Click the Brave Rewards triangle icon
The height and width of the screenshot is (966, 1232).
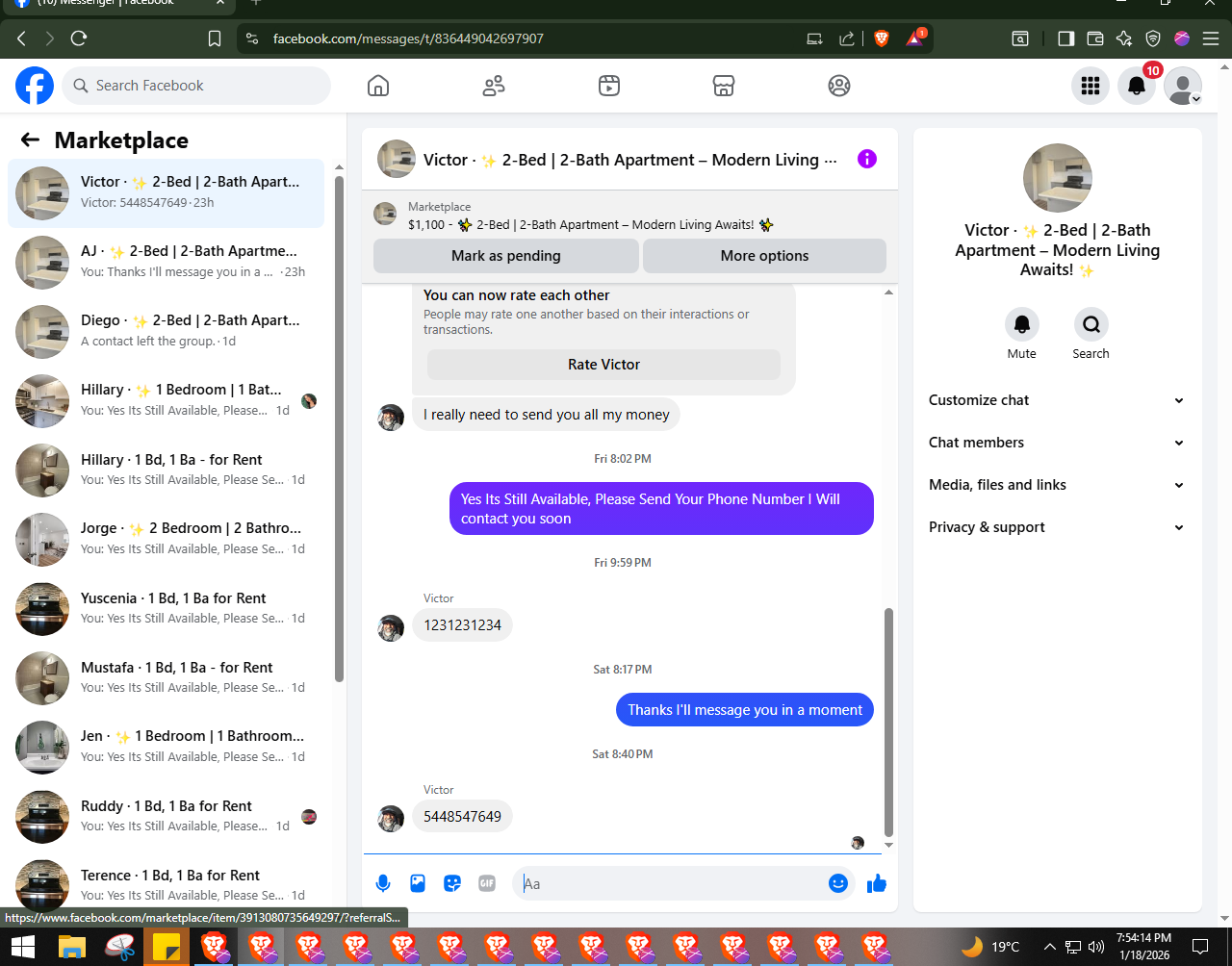[x=915, y=38]
